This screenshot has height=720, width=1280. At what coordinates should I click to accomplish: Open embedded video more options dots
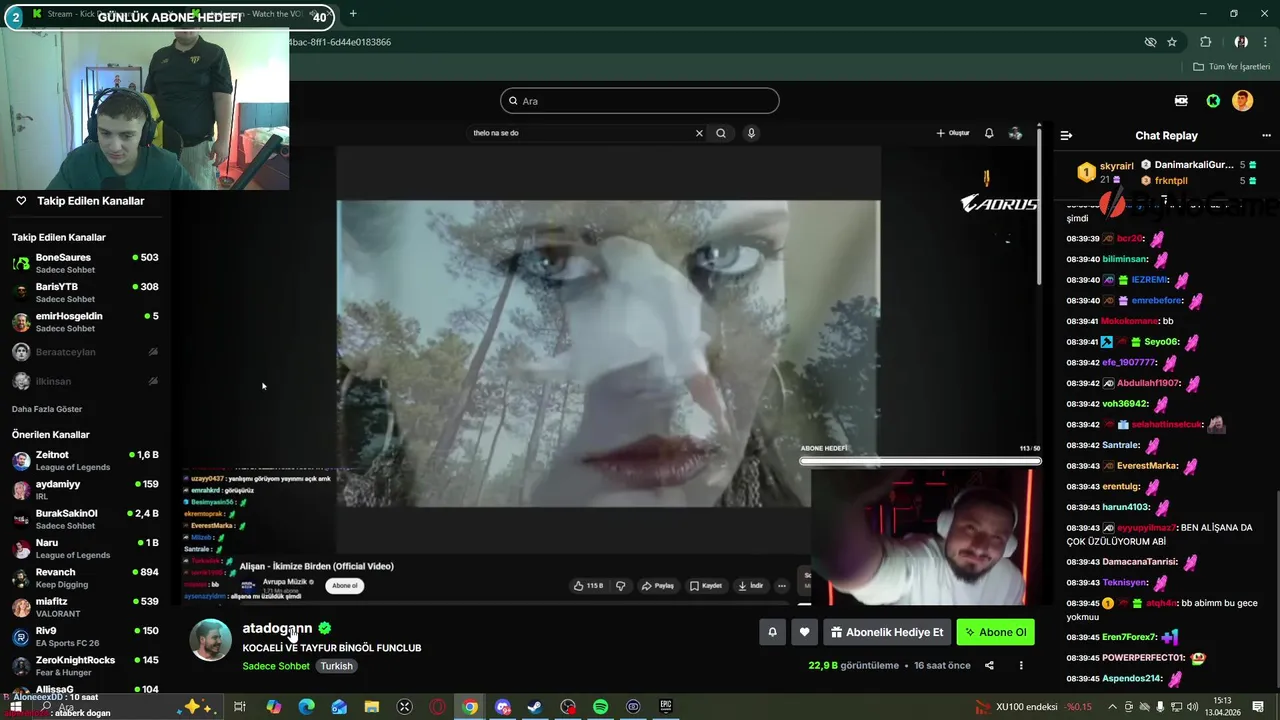(782, 586)
